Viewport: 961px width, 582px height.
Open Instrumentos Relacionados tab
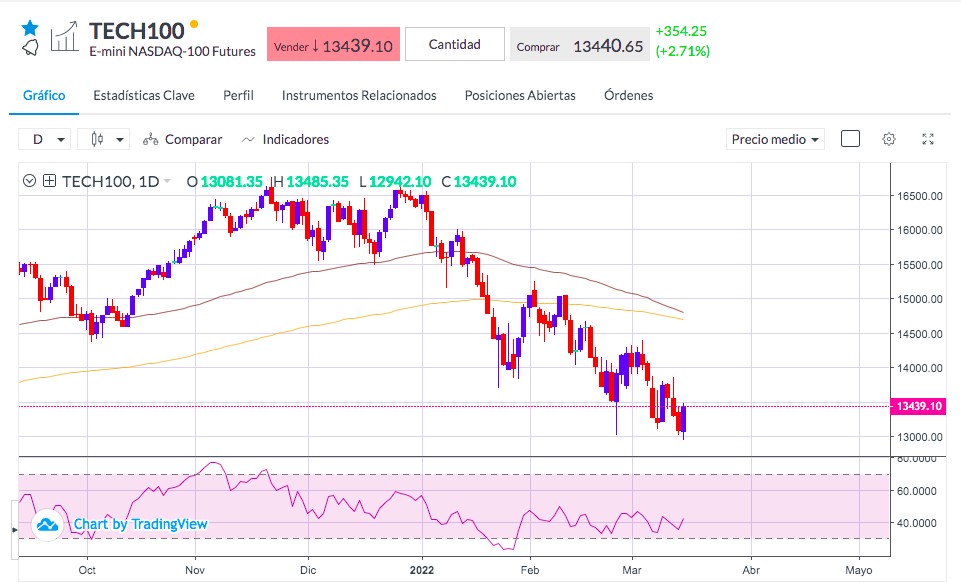[x=359, y=96]
